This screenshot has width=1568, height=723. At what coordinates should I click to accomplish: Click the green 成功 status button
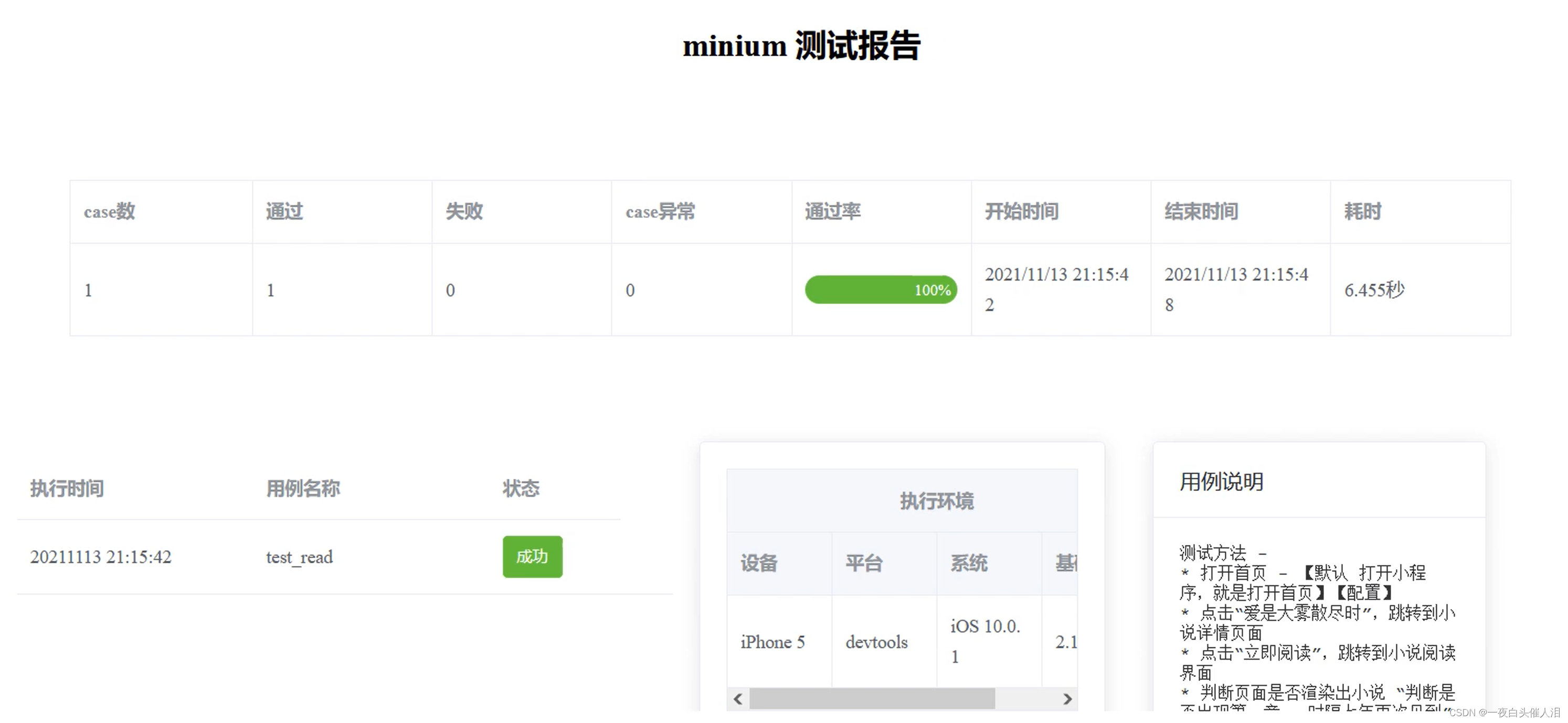533,556
